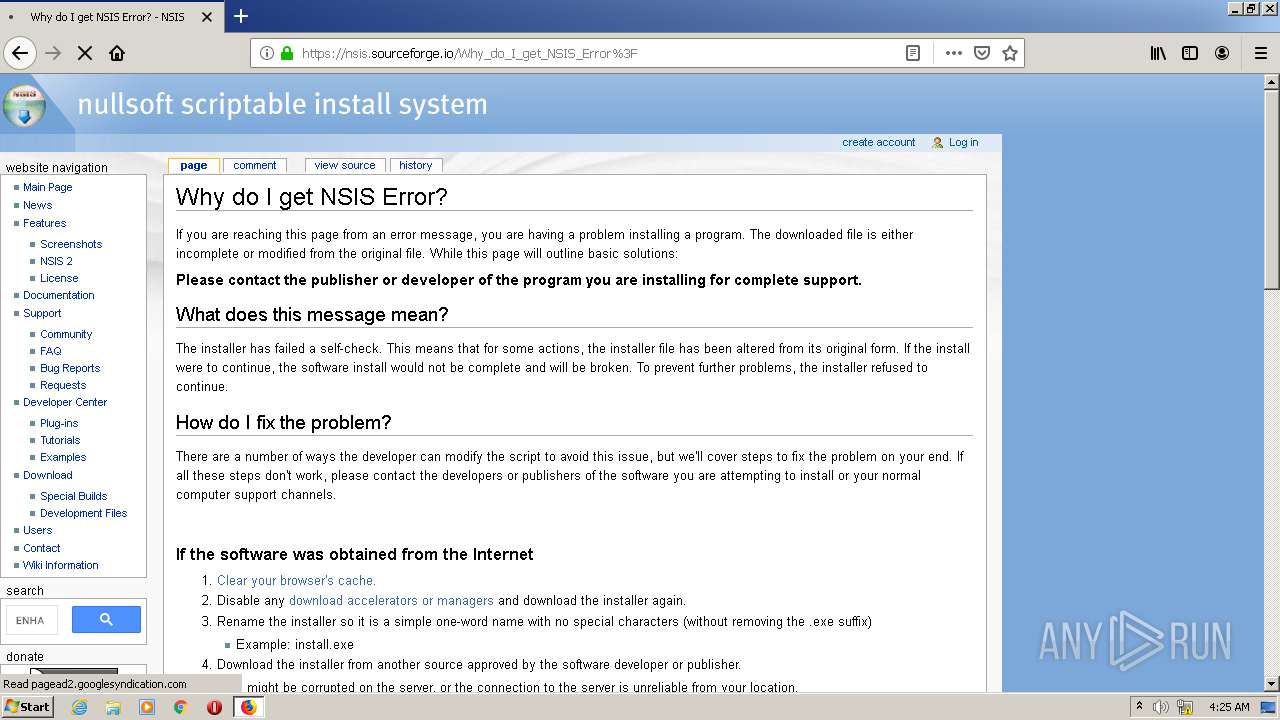Image resolution: width=1280 pixels, height=720 pixels.
Task: Launch Chrome from the taskbar
Action: click(181, 707)
